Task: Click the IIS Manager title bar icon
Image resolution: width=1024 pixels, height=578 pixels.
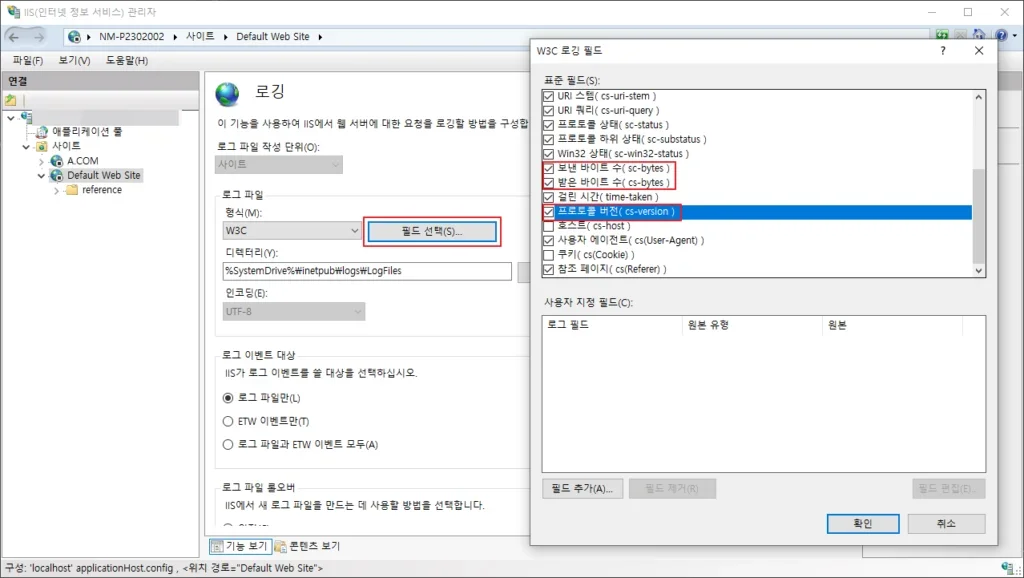Action: (13, 12)
